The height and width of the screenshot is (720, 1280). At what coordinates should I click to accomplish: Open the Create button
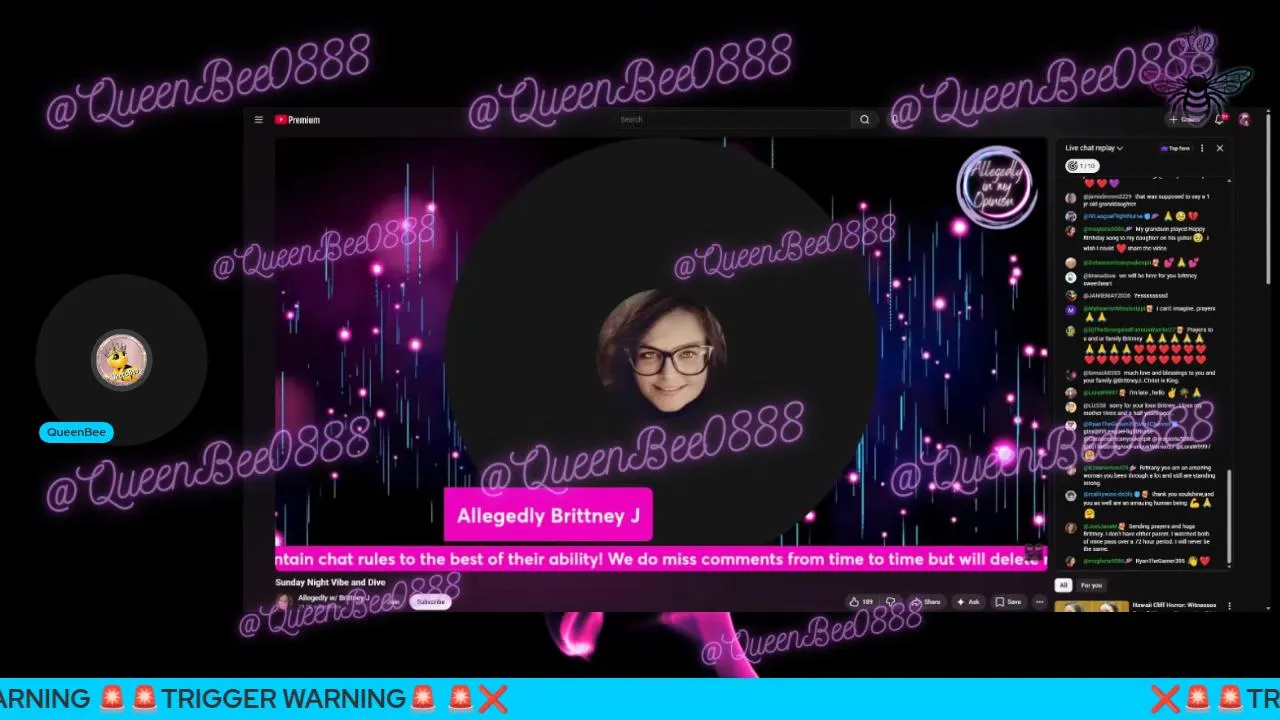[x=1185, y=120]
